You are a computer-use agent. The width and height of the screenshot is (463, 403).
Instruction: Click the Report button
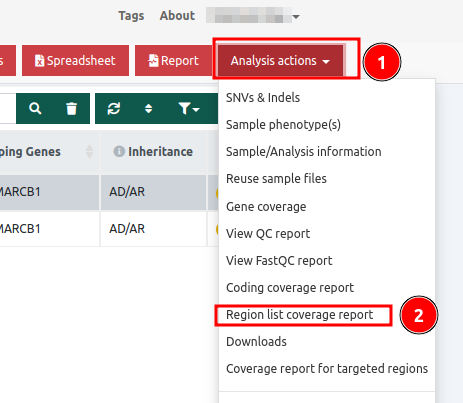(173, 61)
